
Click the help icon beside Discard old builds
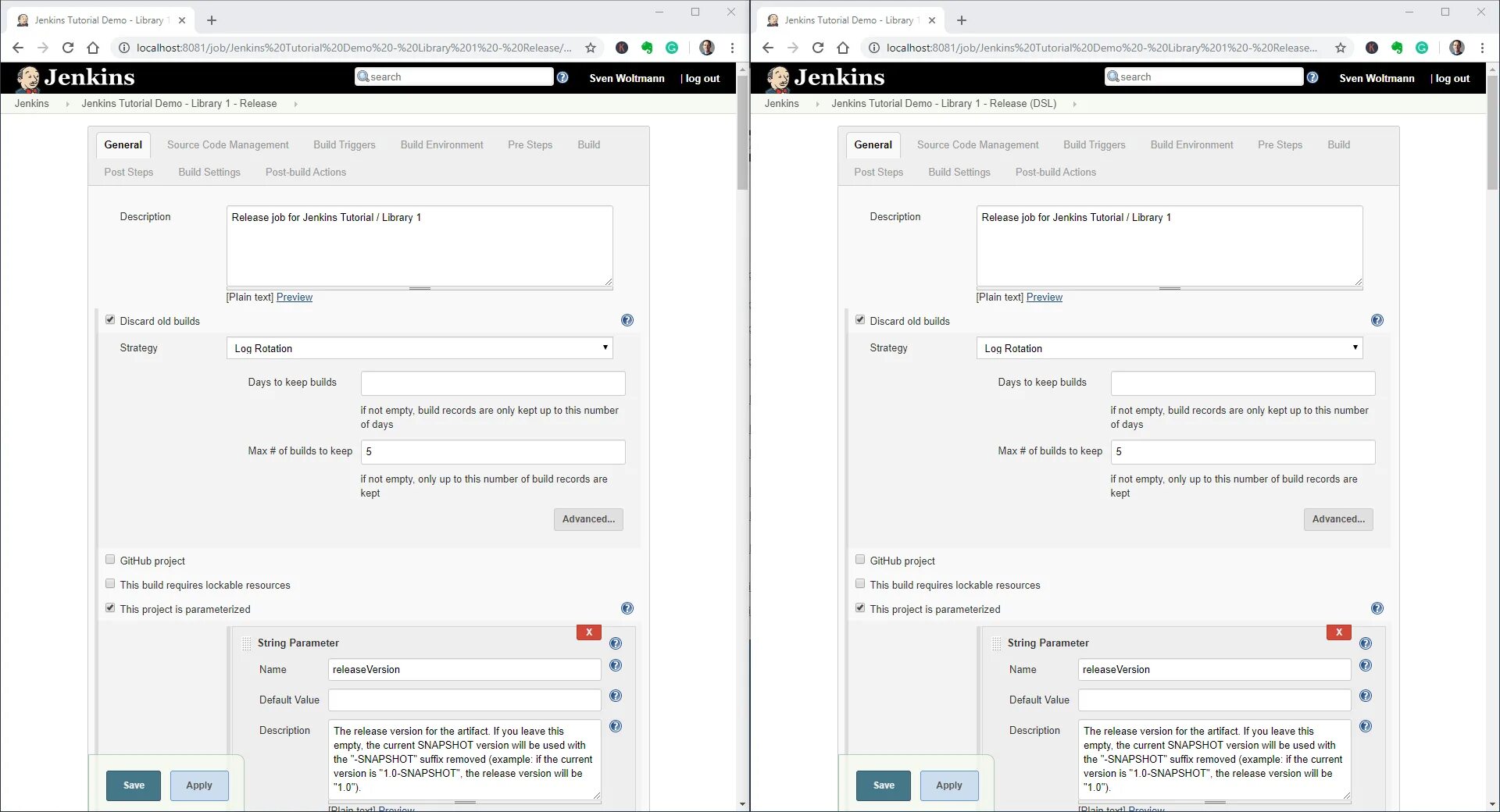pyautogui.click(x=627, y=320)
